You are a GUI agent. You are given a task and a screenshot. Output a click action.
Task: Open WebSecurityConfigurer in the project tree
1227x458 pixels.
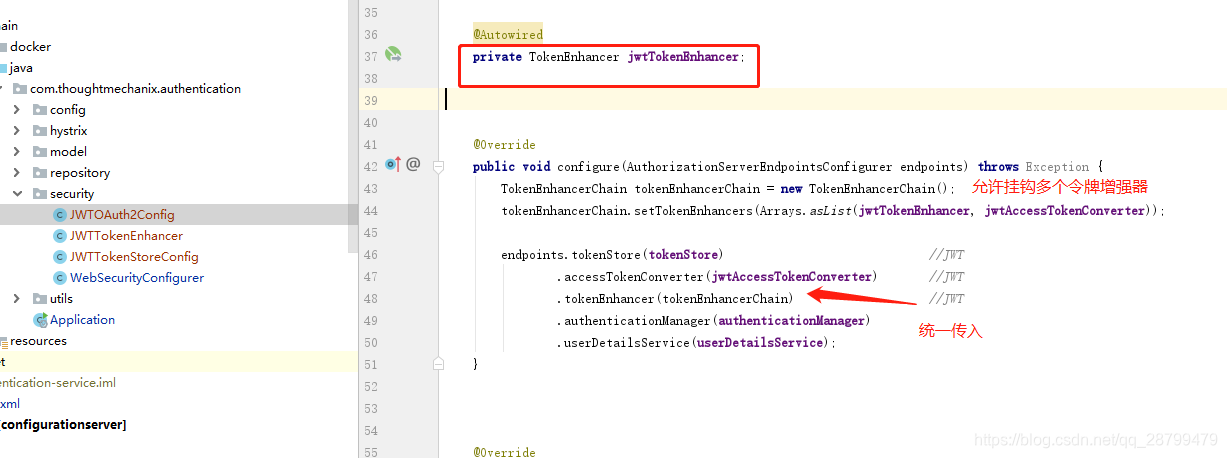[x=137, y=278]
